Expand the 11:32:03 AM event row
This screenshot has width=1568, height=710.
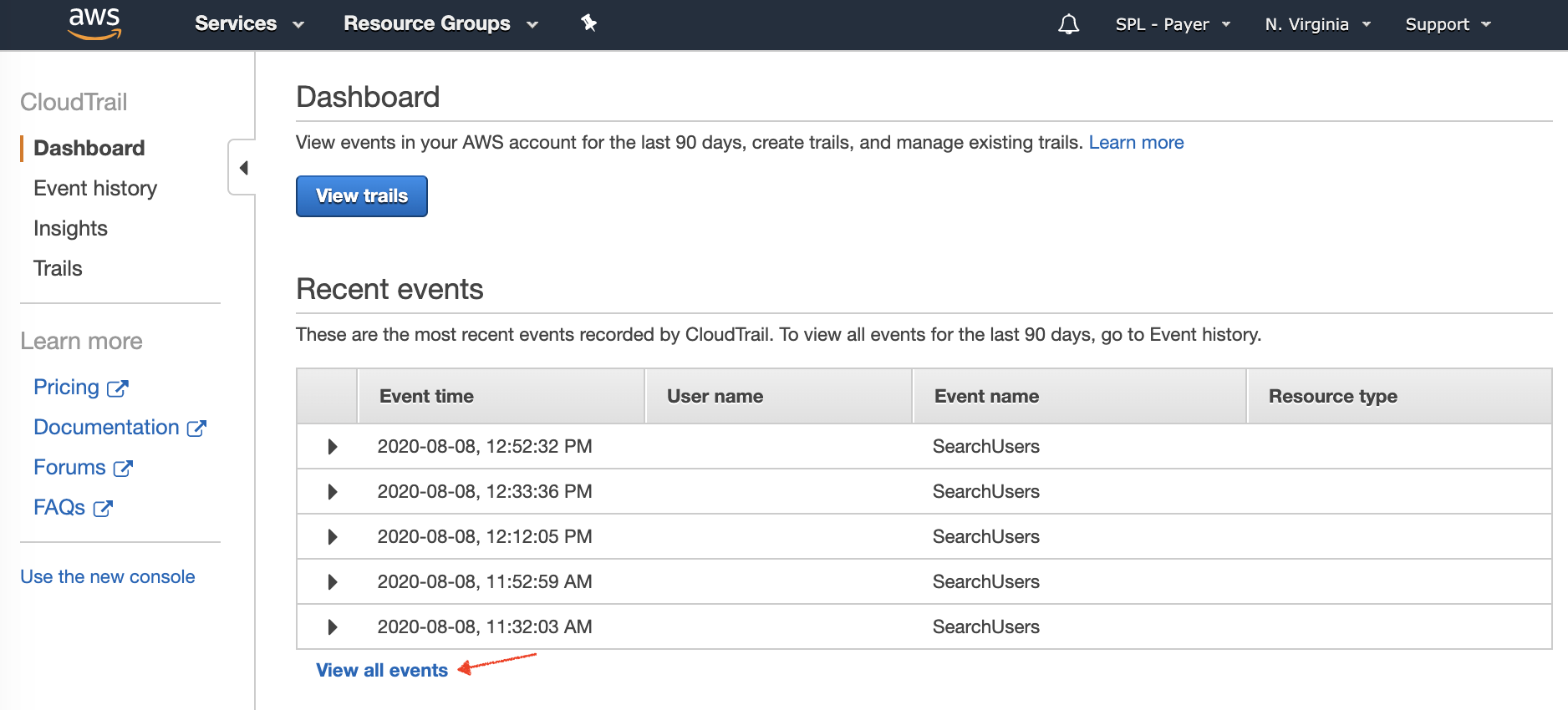pyautogui.click(x=333, y=627)
